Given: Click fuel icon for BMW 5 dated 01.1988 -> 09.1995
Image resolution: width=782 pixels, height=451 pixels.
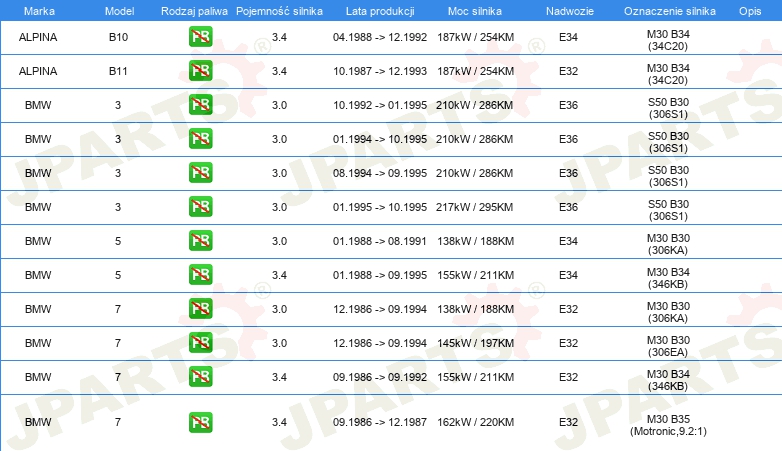Looking at the screenshot, I should [x=200, y=274].
